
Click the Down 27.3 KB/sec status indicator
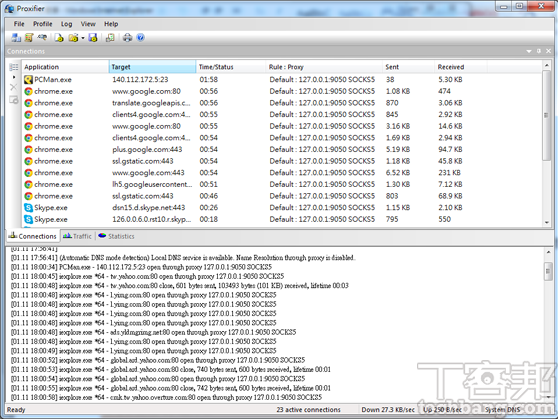(x=388, y=410)
